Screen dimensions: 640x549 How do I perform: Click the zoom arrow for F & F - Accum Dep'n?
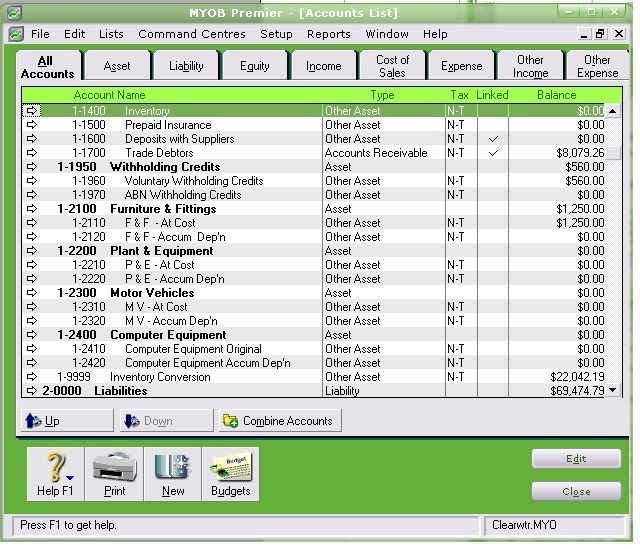(31, 236)
